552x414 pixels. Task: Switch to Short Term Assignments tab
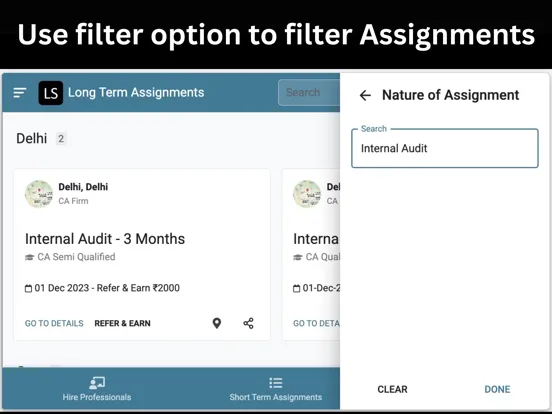276,389
